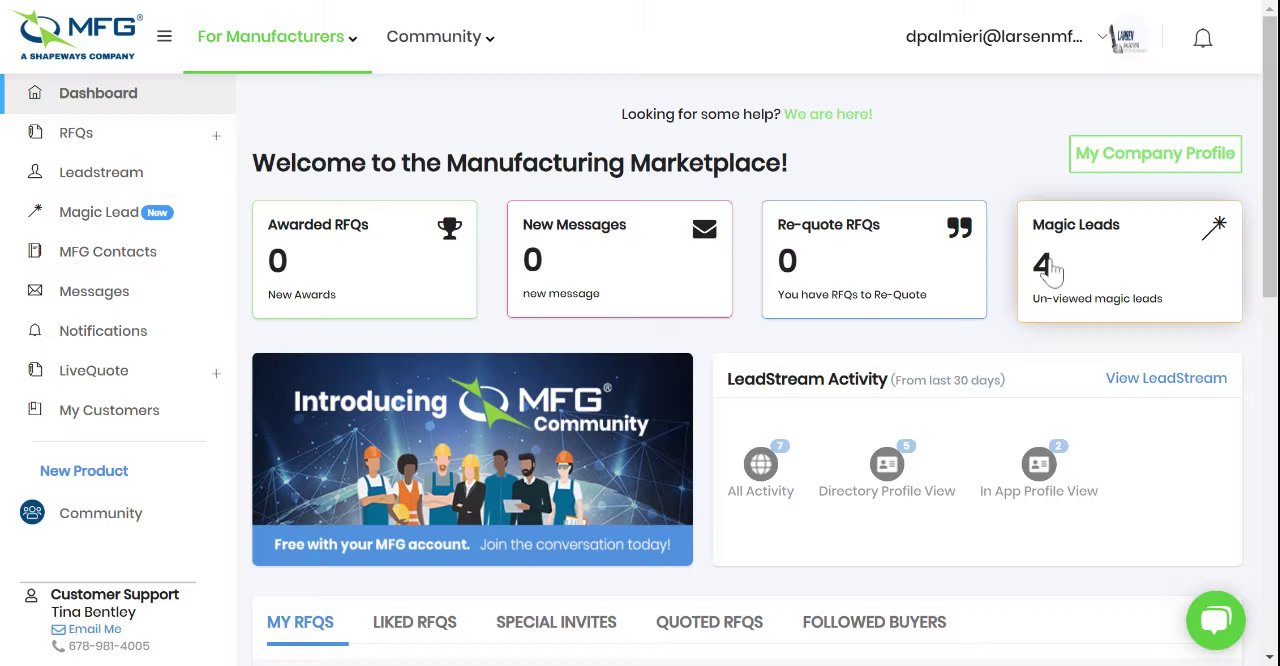Click the In App Profile View icon
This screenshot has height=666, width=1280.
(x=1038, y=464)
